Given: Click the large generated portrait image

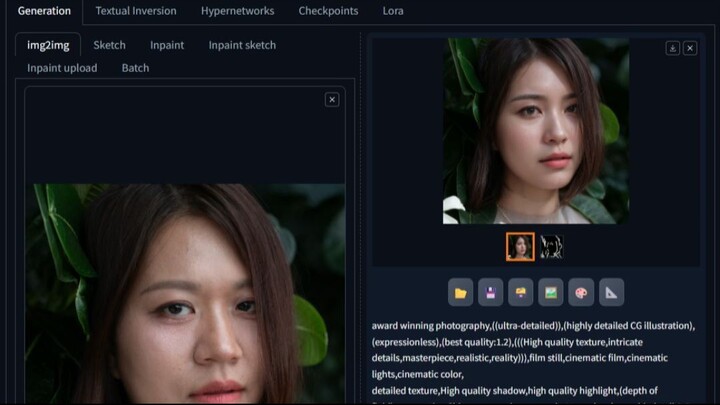Looking at the screenshot, I should [x=536, y=131].
